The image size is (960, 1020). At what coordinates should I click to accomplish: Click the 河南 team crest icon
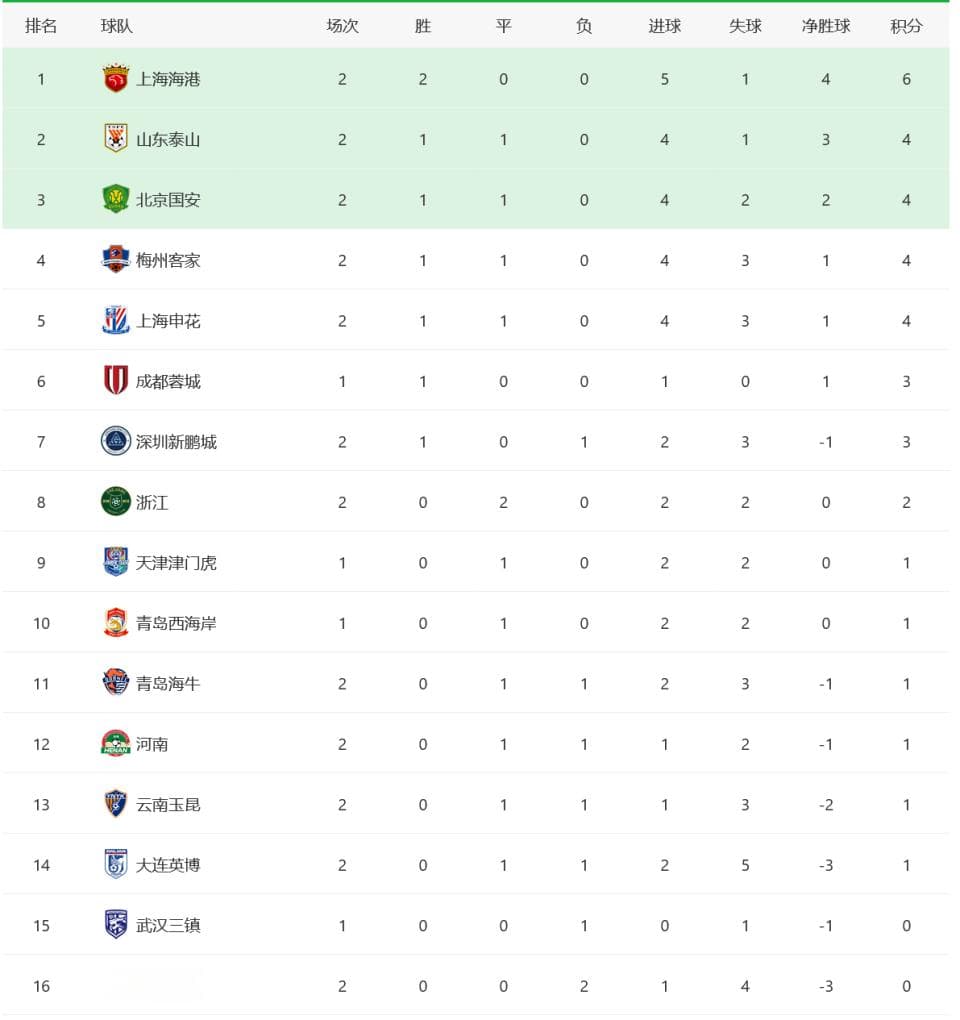pos(116,744)
